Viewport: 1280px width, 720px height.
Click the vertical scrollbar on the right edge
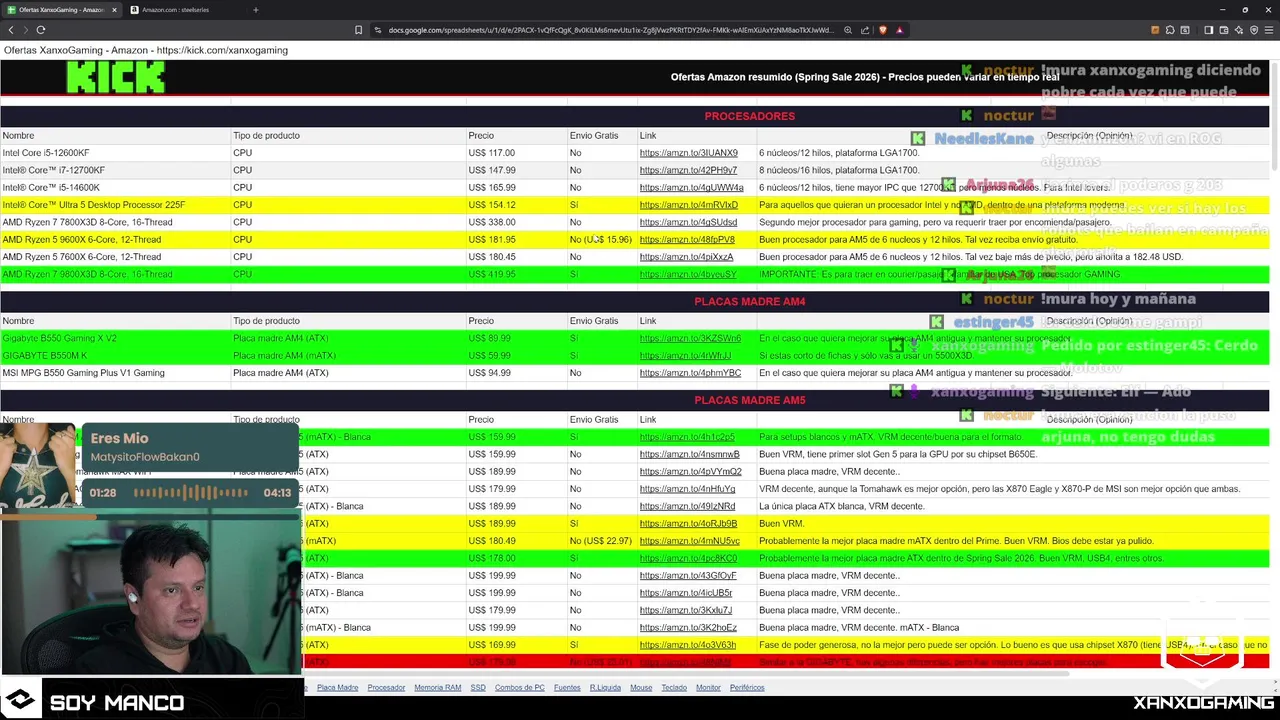(1275, 115)
